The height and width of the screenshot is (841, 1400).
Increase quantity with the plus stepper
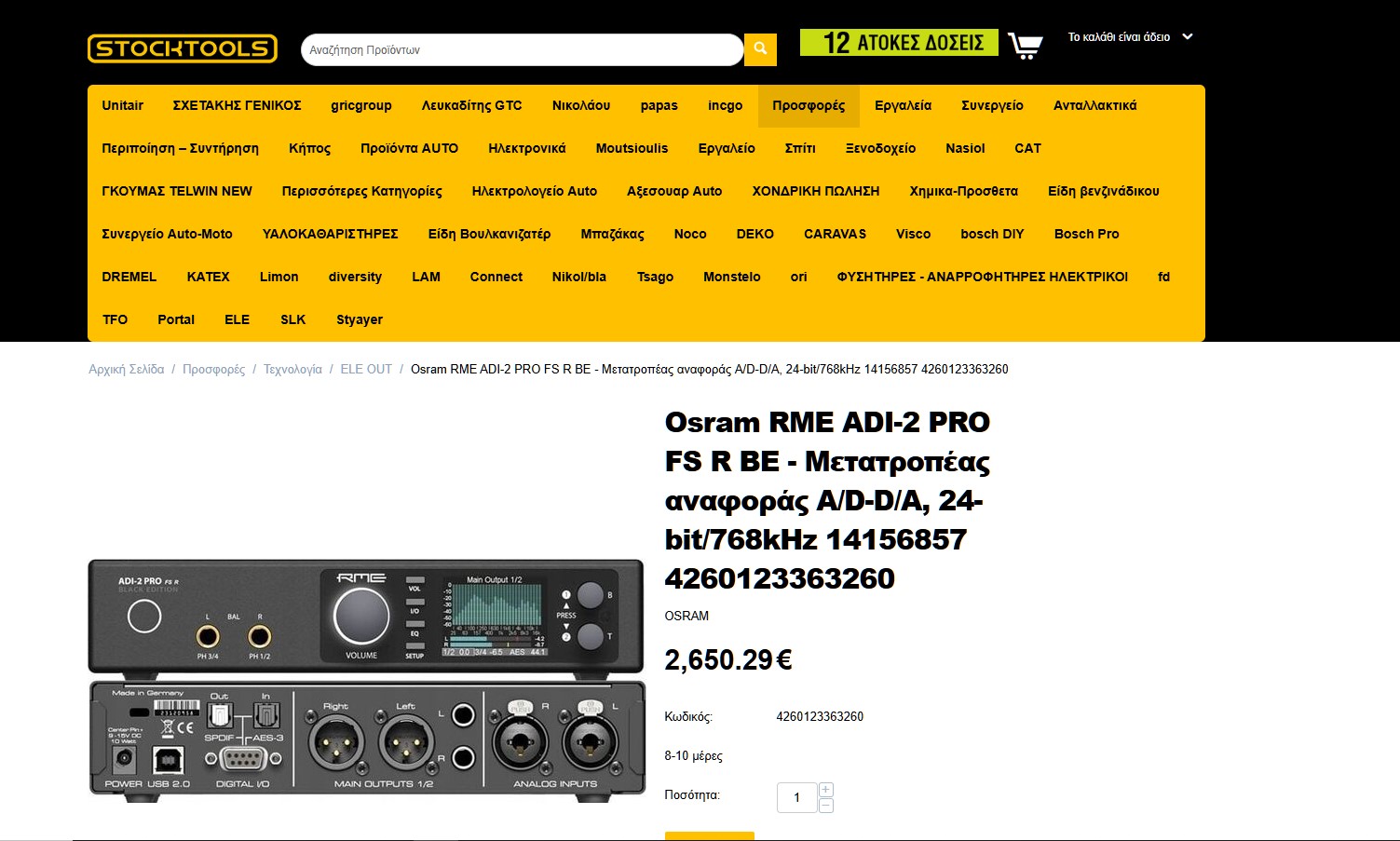pyautogui.click(x=825, y=790)
